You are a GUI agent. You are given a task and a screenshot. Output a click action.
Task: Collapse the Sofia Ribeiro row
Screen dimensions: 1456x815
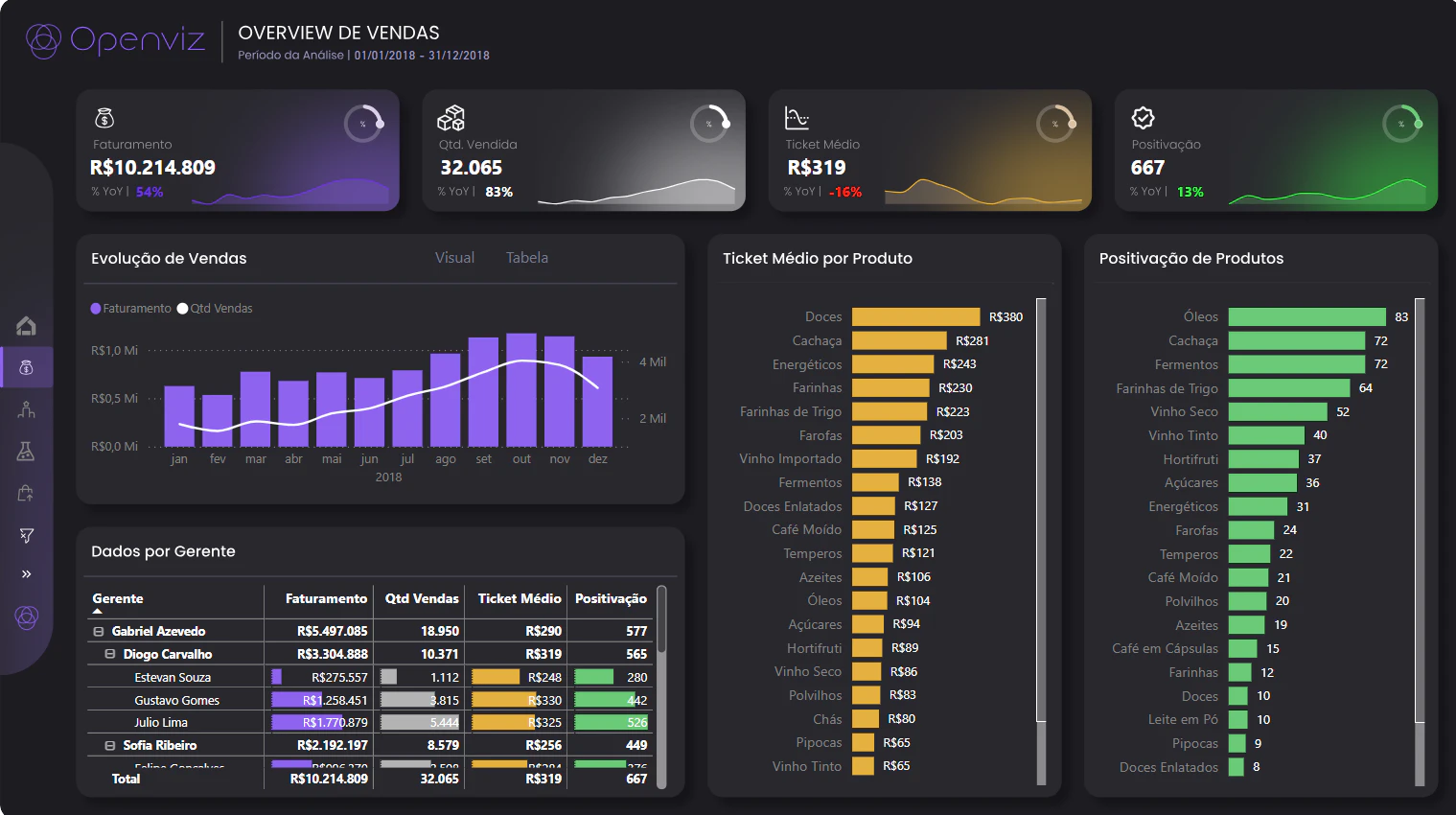tap(110, 745)
